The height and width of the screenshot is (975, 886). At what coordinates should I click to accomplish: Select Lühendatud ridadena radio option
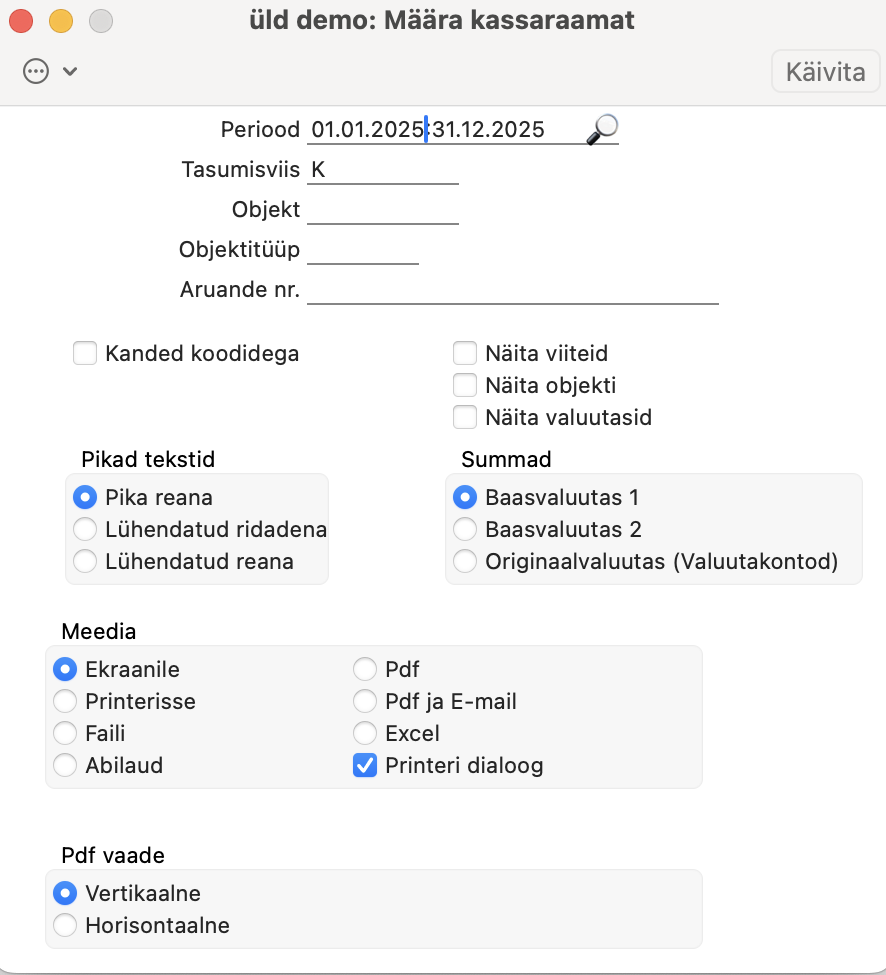[85, 529]
